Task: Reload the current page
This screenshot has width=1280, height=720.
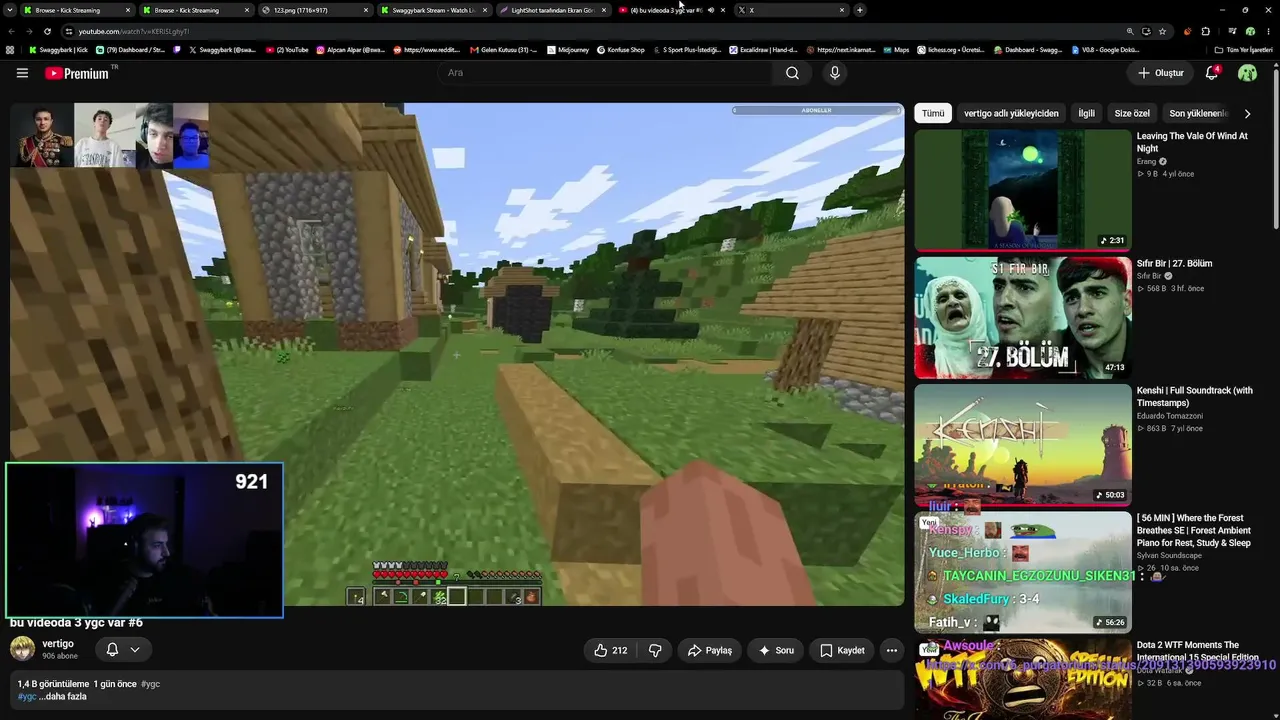Action: coord(47,31)
